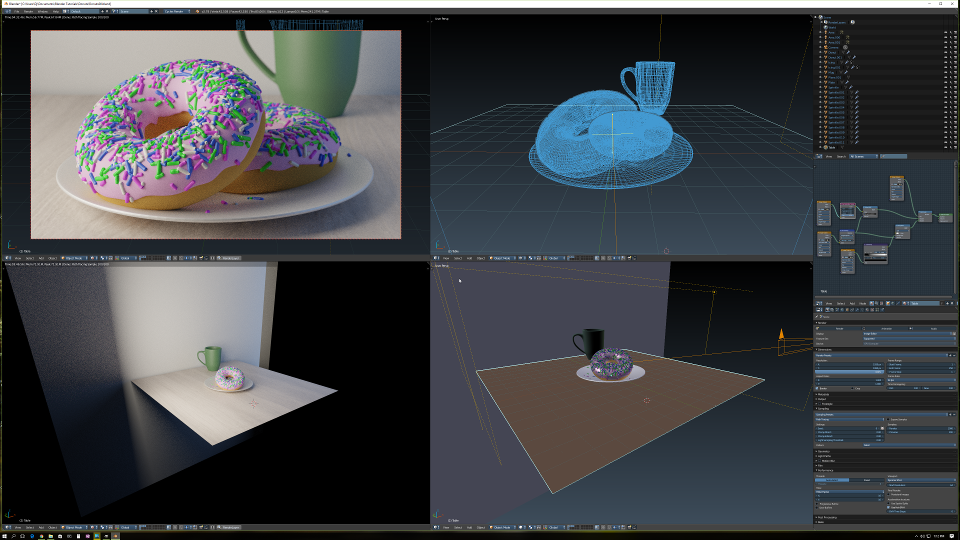Click the Render button in properties
Screen dimensions: 960x540
coord(838,329)
